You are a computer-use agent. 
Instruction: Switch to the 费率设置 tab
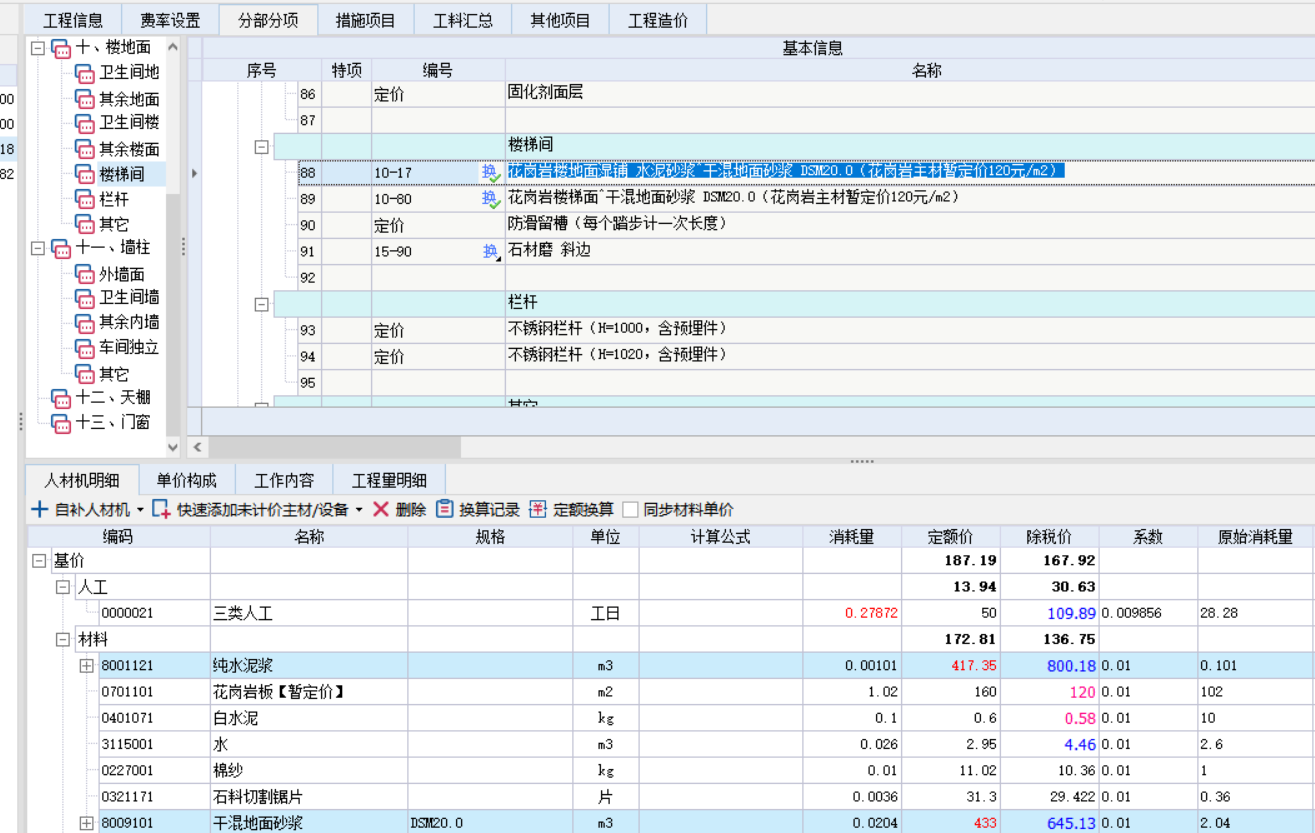coord(170,20)
